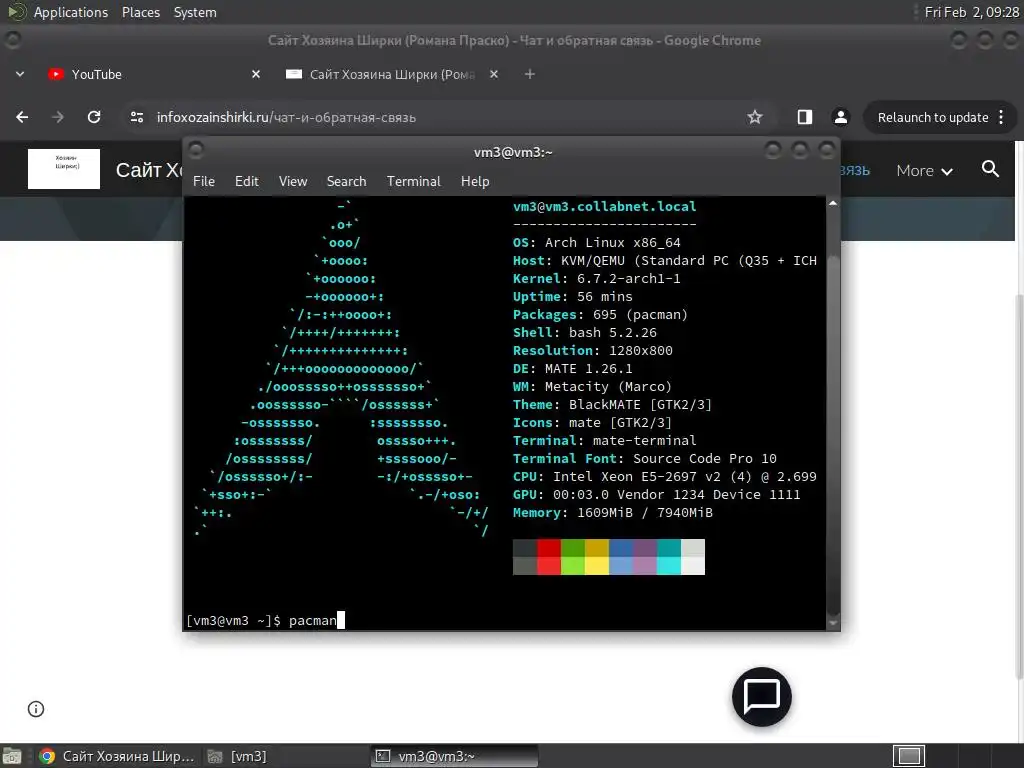Click the Packages: 695 (pacman) line
Screen dimensions: 1024x768
pyautogui.click(x=600, y=315)
